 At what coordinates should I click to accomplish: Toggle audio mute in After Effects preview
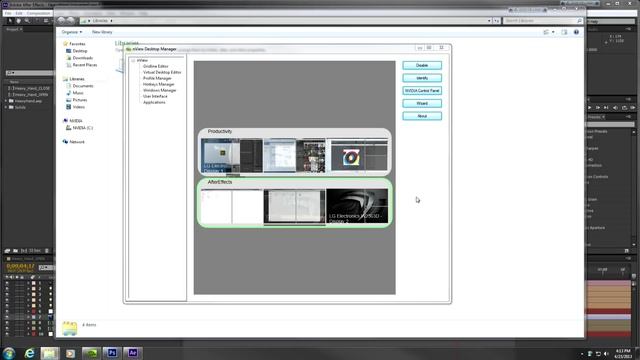coord(616,108)
